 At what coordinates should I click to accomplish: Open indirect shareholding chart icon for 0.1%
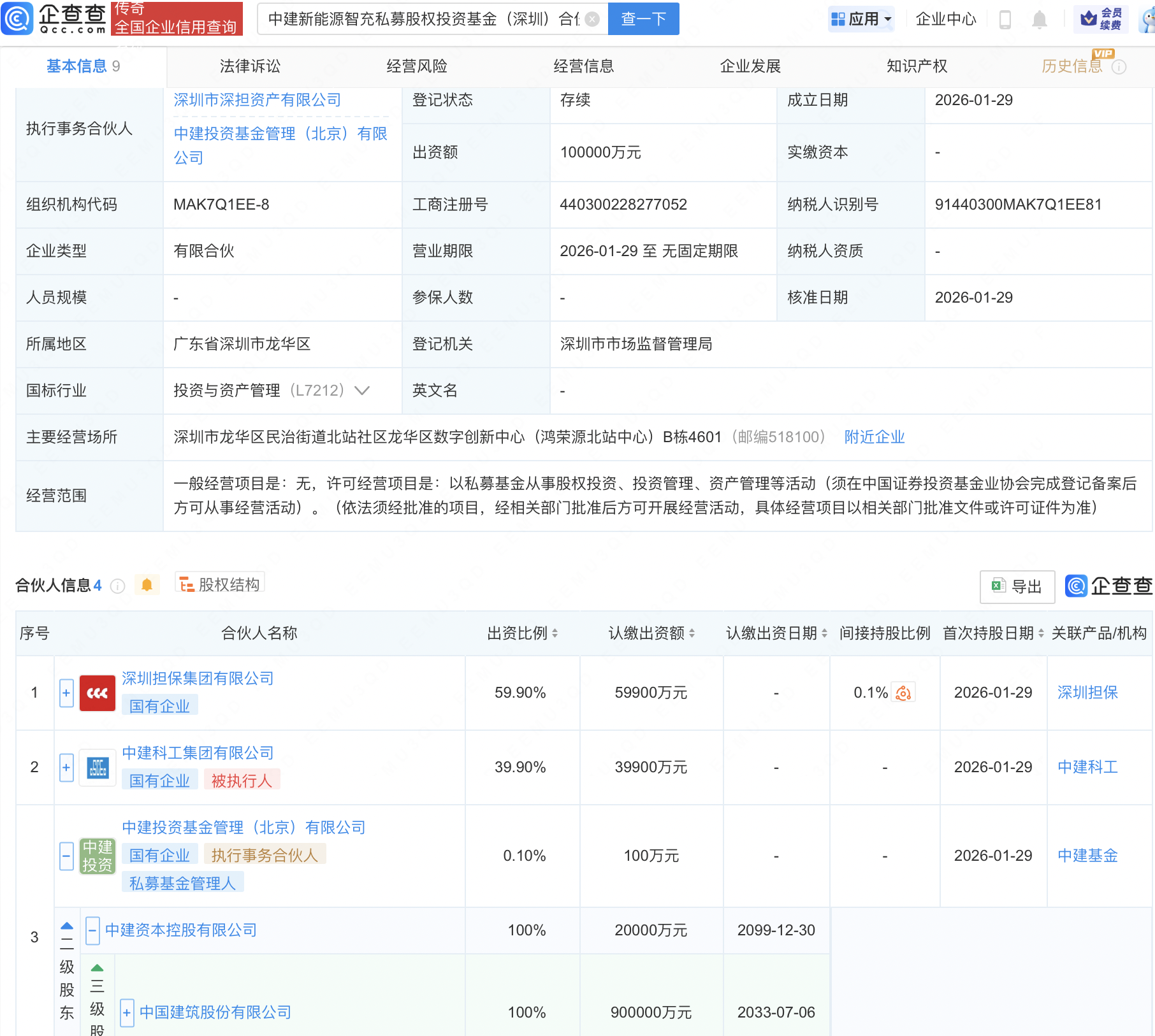coord(903,693)
